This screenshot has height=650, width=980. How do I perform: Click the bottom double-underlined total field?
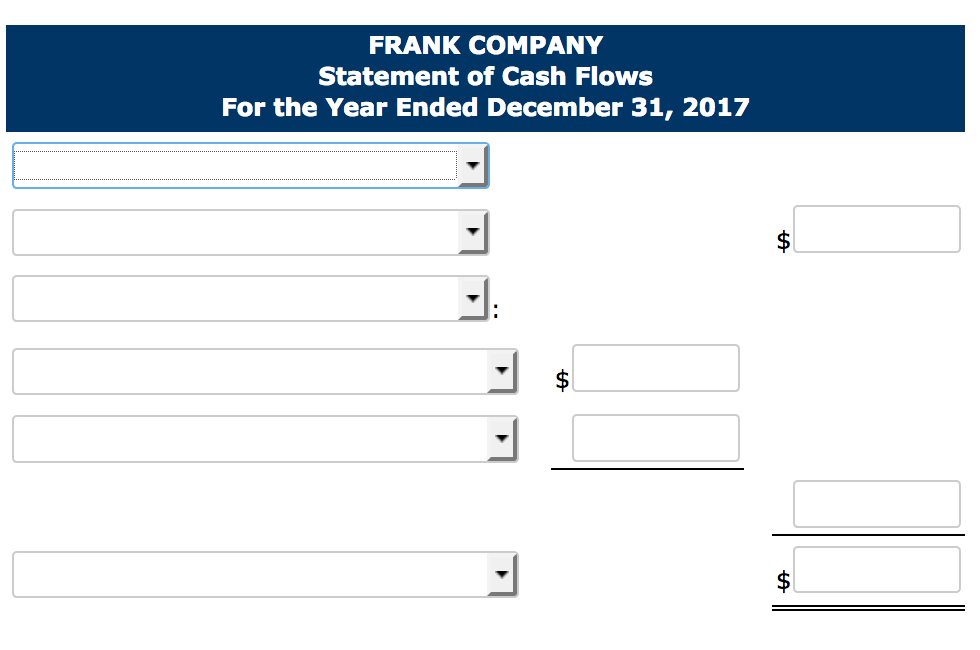click(x=876, y=568)
